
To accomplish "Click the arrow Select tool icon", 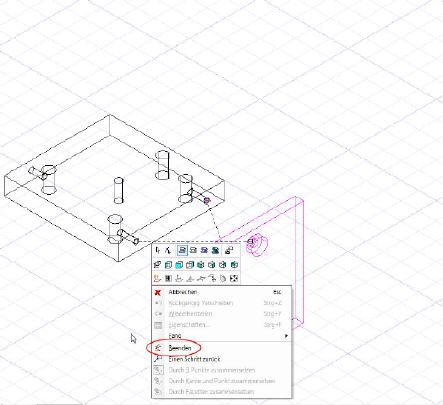I will coord(158,250).
